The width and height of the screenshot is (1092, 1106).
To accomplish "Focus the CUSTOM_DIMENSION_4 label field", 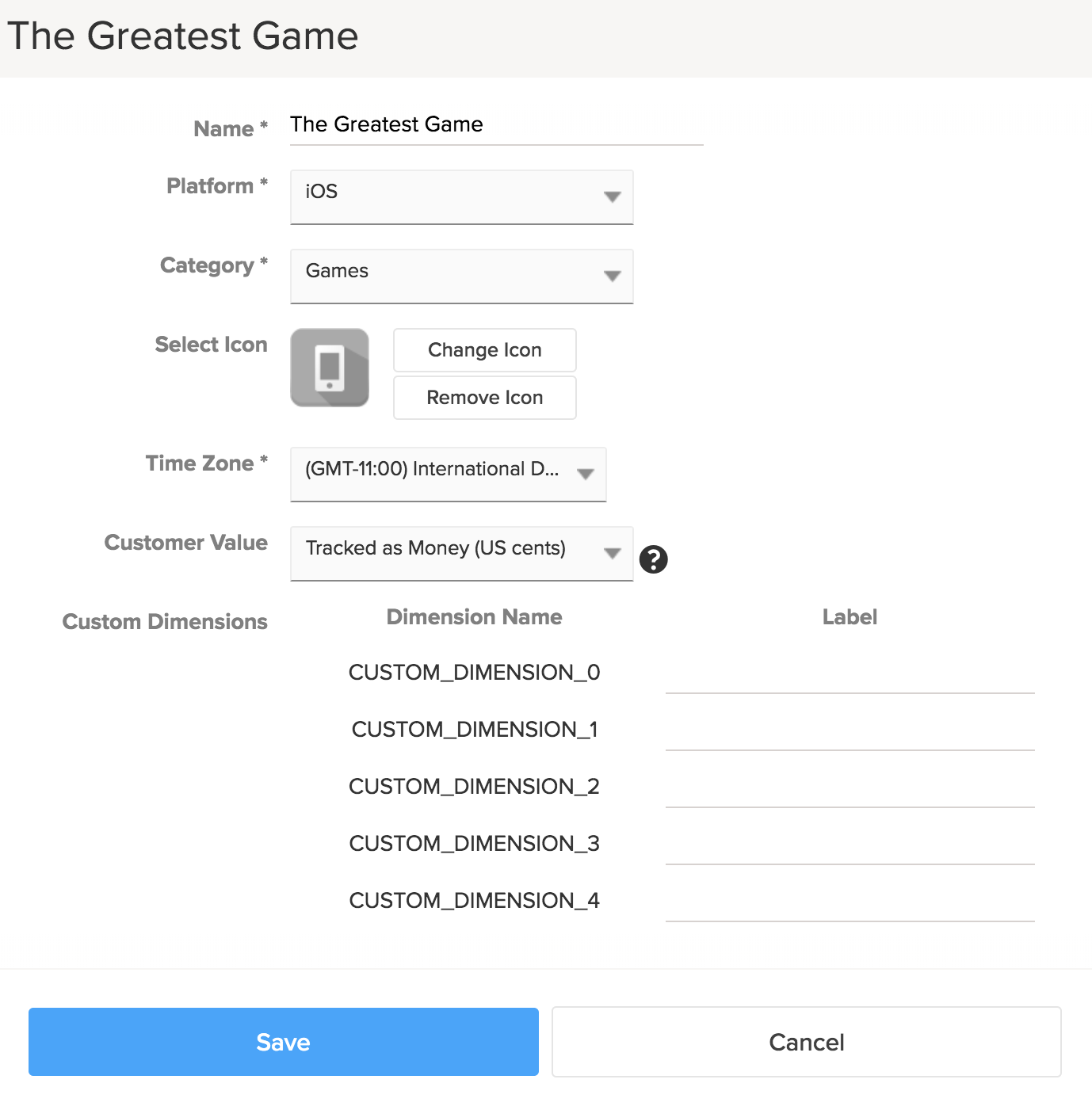I will (x=850, y=903).
